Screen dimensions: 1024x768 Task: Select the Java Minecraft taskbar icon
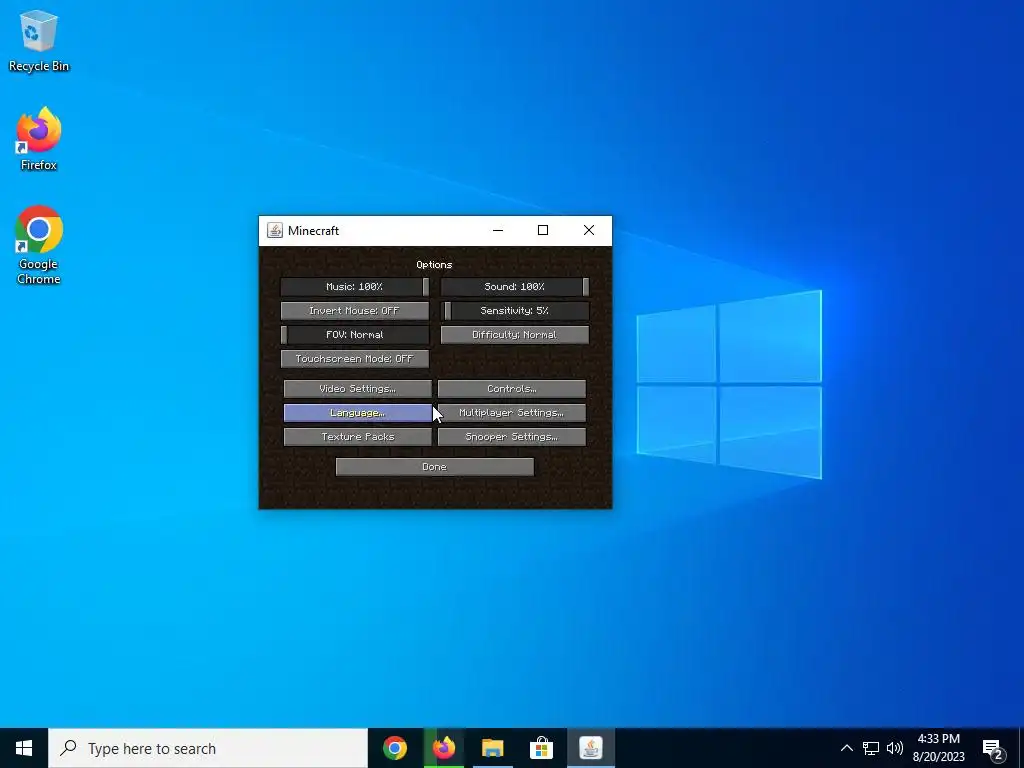(590, 748)
